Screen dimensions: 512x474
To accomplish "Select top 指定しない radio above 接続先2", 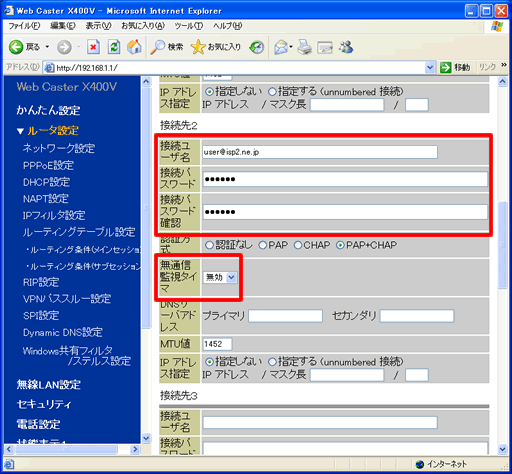I will pos(209,91).
